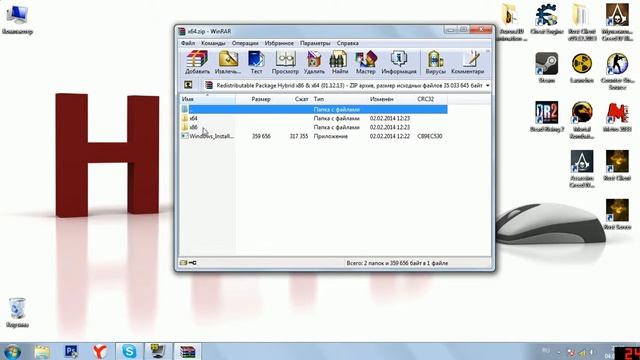Click the 02.02.2014 12:22 date cell
The width and height of the screenshot is (640, 360).
tap(390, 136)
